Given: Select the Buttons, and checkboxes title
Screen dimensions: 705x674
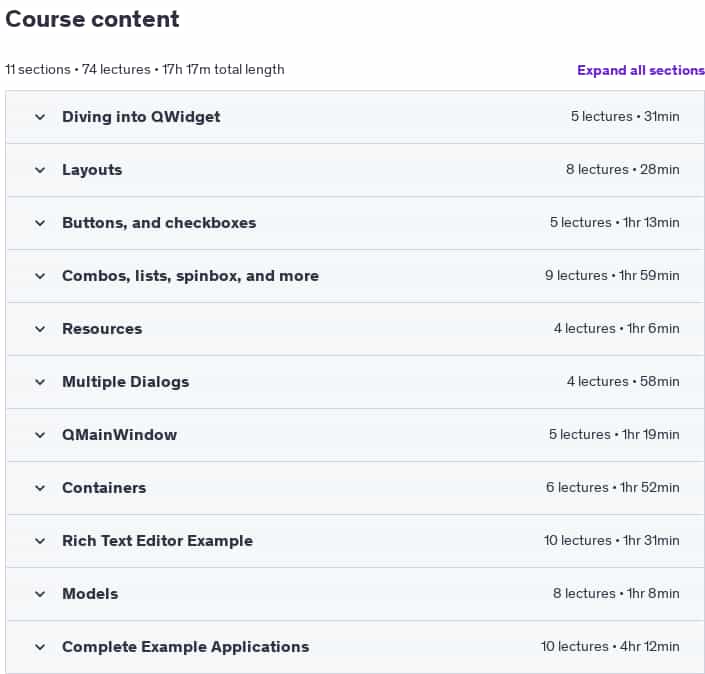Looking at the screenshot, I should [159, 223].
